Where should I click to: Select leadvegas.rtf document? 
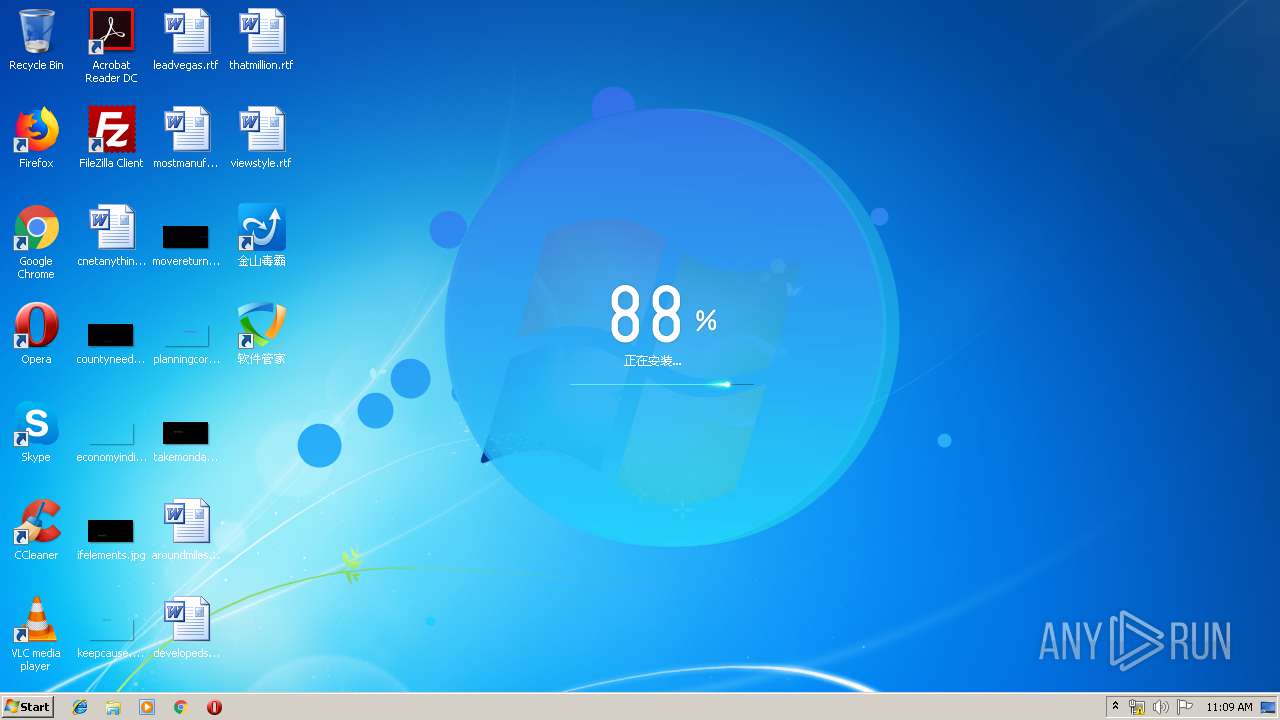186,40
